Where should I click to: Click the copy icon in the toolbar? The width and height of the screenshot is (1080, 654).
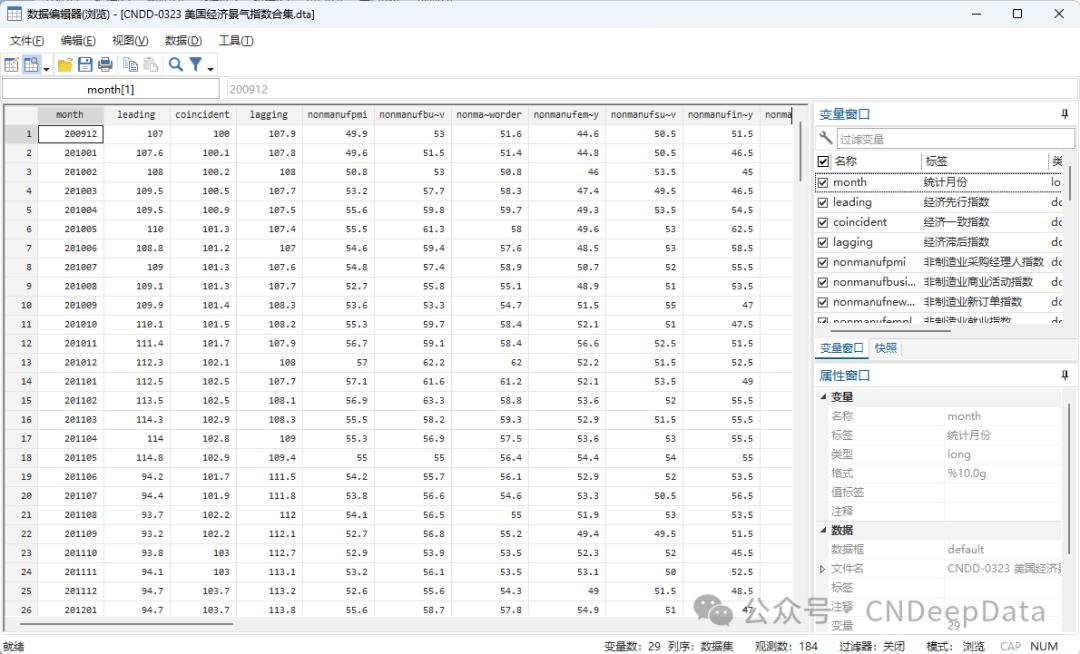[x=130, y=65]
